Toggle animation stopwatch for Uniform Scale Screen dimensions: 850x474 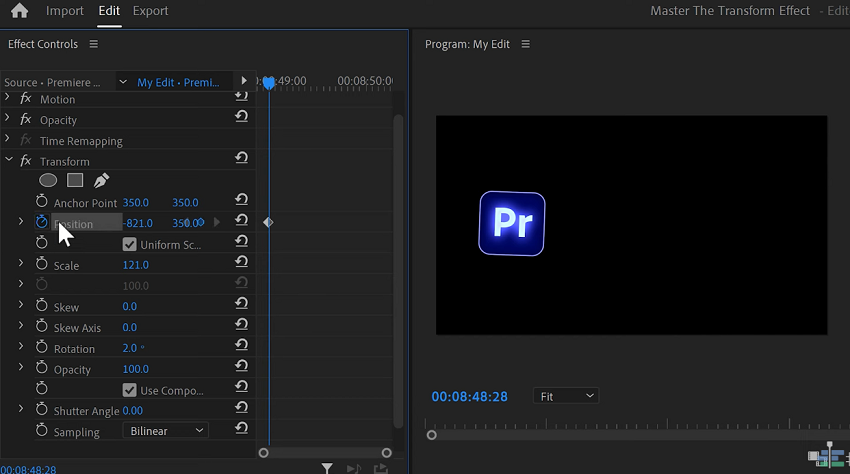point(42,242)
